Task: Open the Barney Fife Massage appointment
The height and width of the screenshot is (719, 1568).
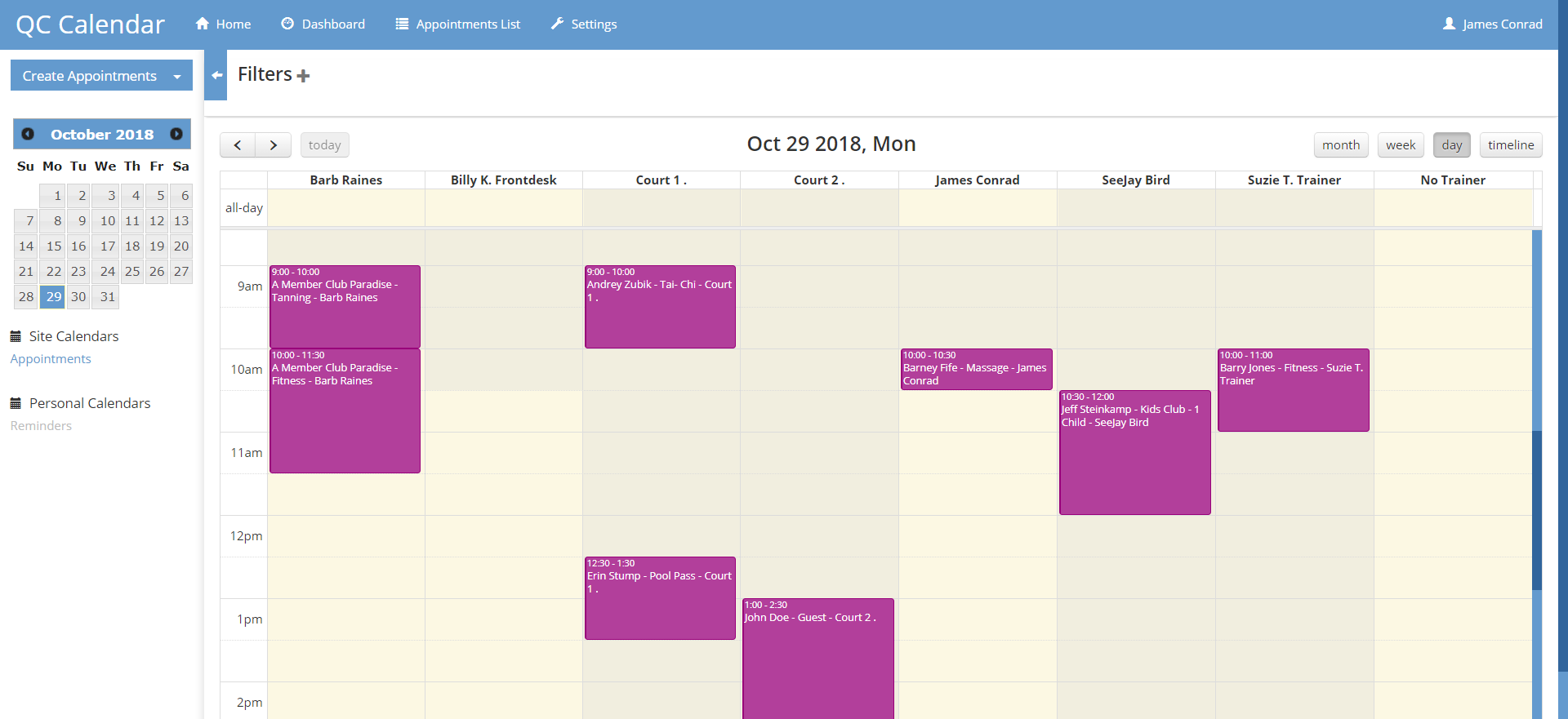Action: [976, 369]
